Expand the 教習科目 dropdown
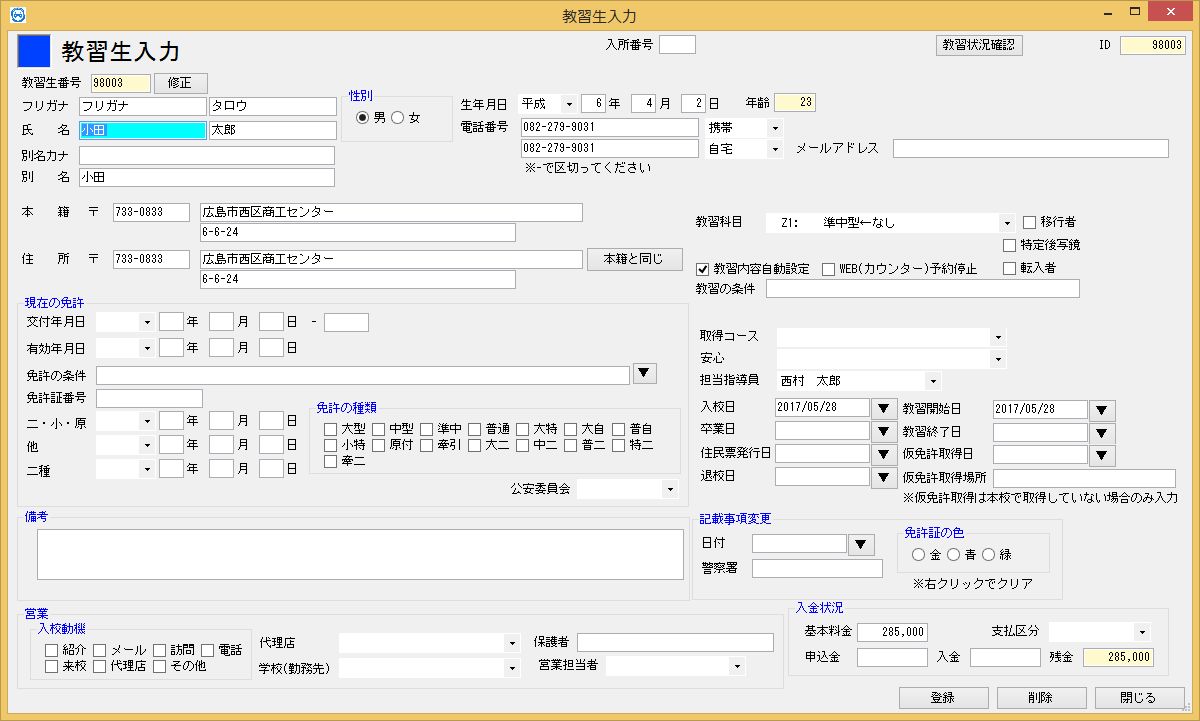Image resolution: width=1200 pixels, height=721 pixels. click(1007, 223)
